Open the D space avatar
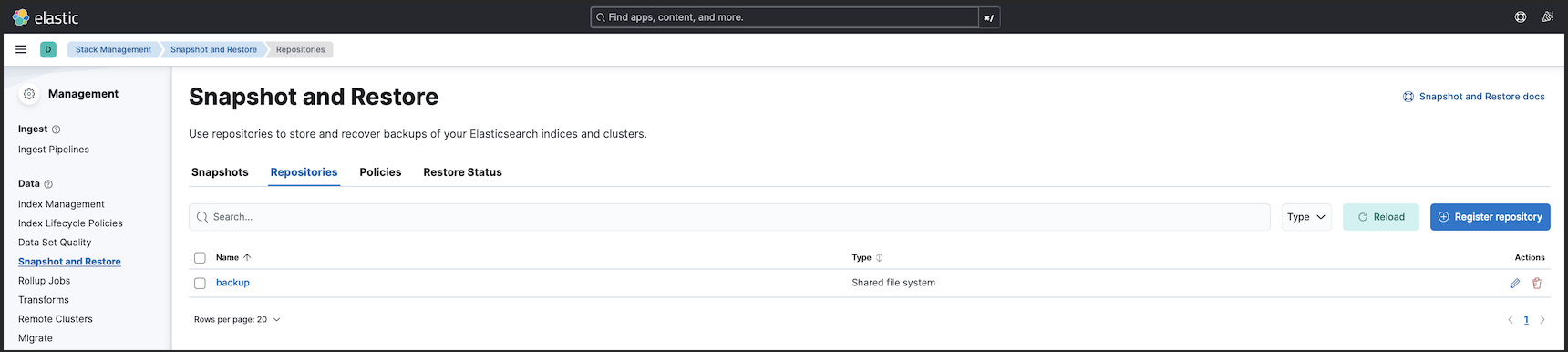This screenshot has height=352, width=1568. 48,49
